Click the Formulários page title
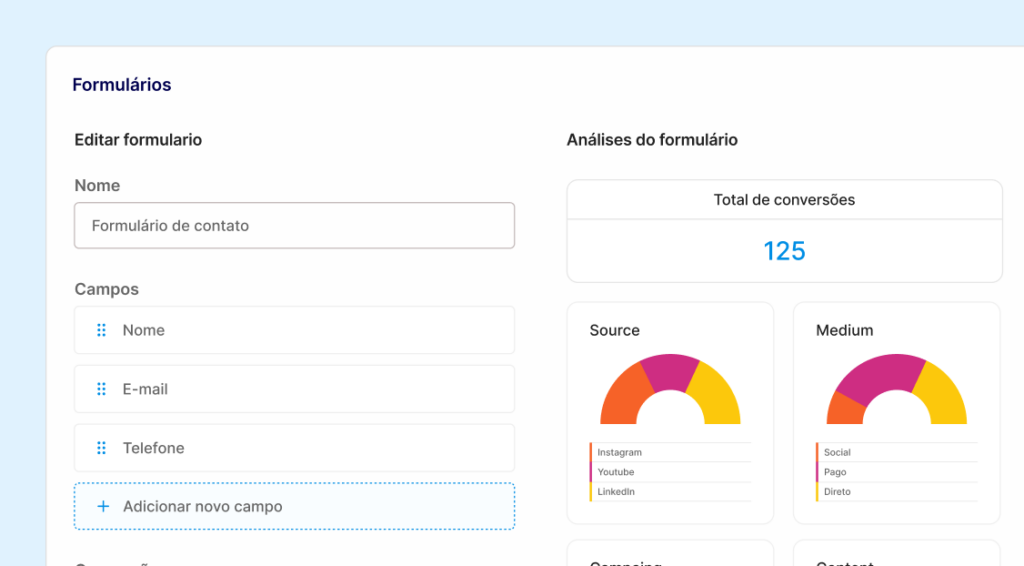 coord(121,85)
